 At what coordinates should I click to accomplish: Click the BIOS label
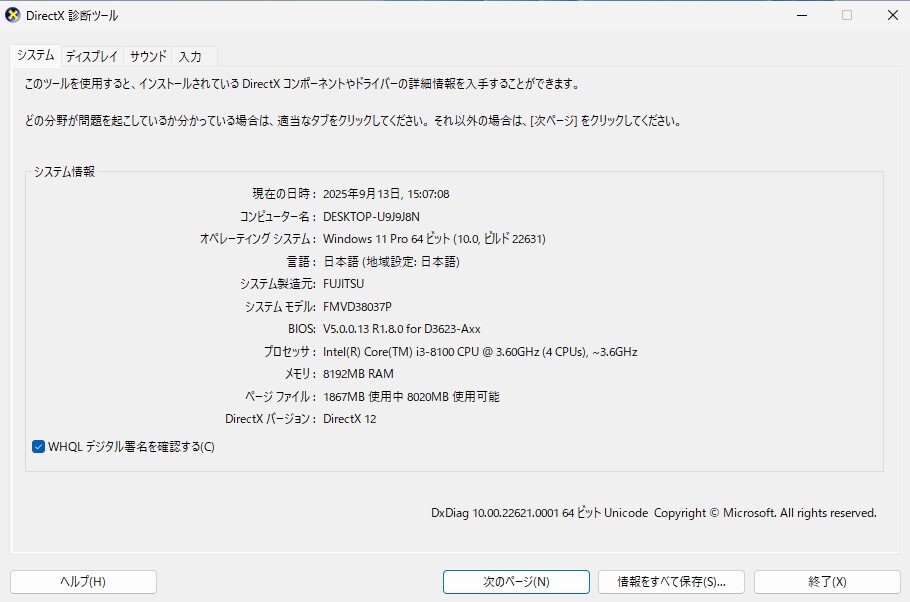(302, 329)
